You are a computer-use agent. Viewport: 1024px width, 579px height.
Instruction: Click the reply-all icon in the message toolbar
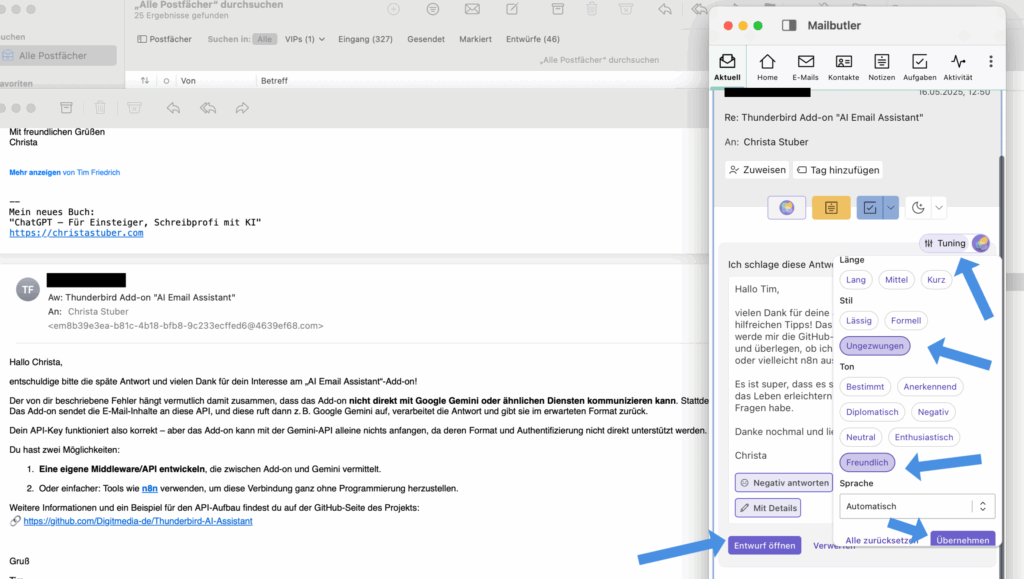pyautogui.click(x=208, y=108)
